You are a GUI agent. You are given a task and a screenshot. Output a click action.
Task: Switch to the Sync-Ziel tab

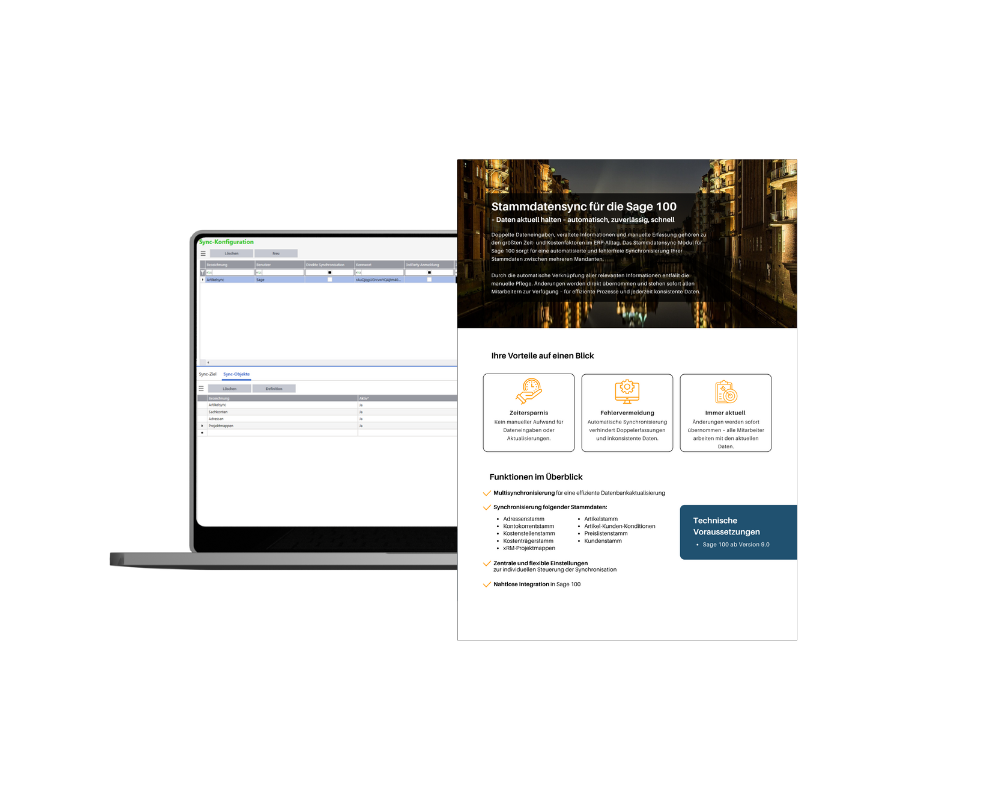(x=207, y=373)
